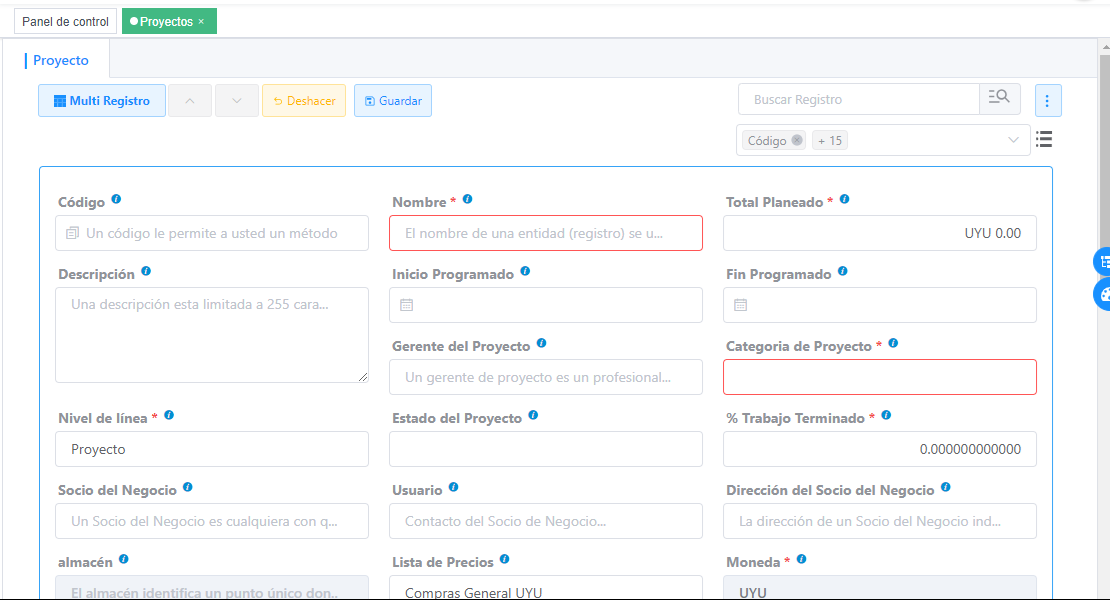Click the Deshacer button
Screen dimensions: 1110x600
304,101
